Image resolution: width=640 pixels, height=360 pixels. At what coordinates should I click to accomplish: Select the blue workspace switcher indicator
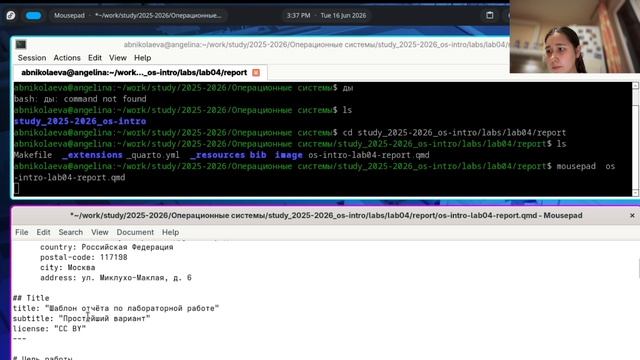33,16
